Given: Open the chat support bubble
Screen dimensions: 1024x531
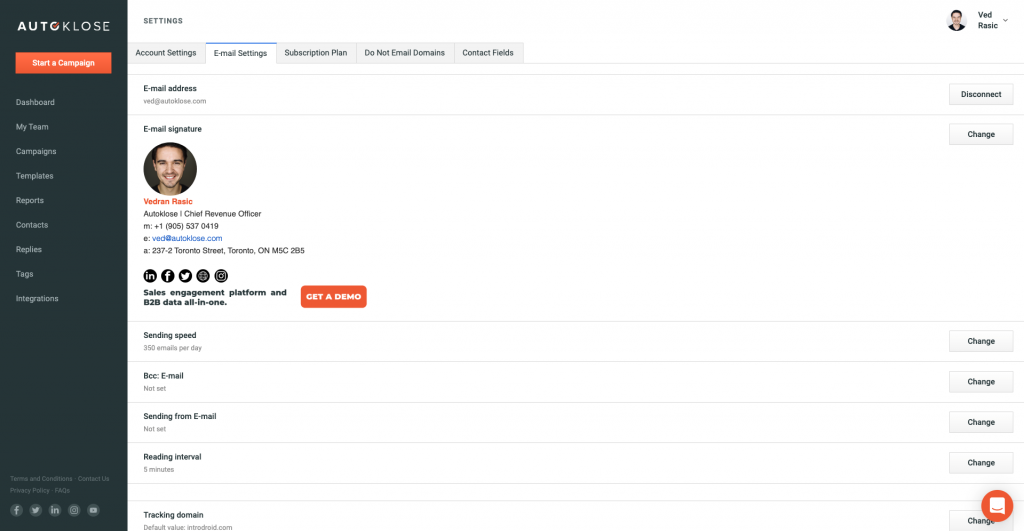Looking at the screenshot, I should [997, 506].
